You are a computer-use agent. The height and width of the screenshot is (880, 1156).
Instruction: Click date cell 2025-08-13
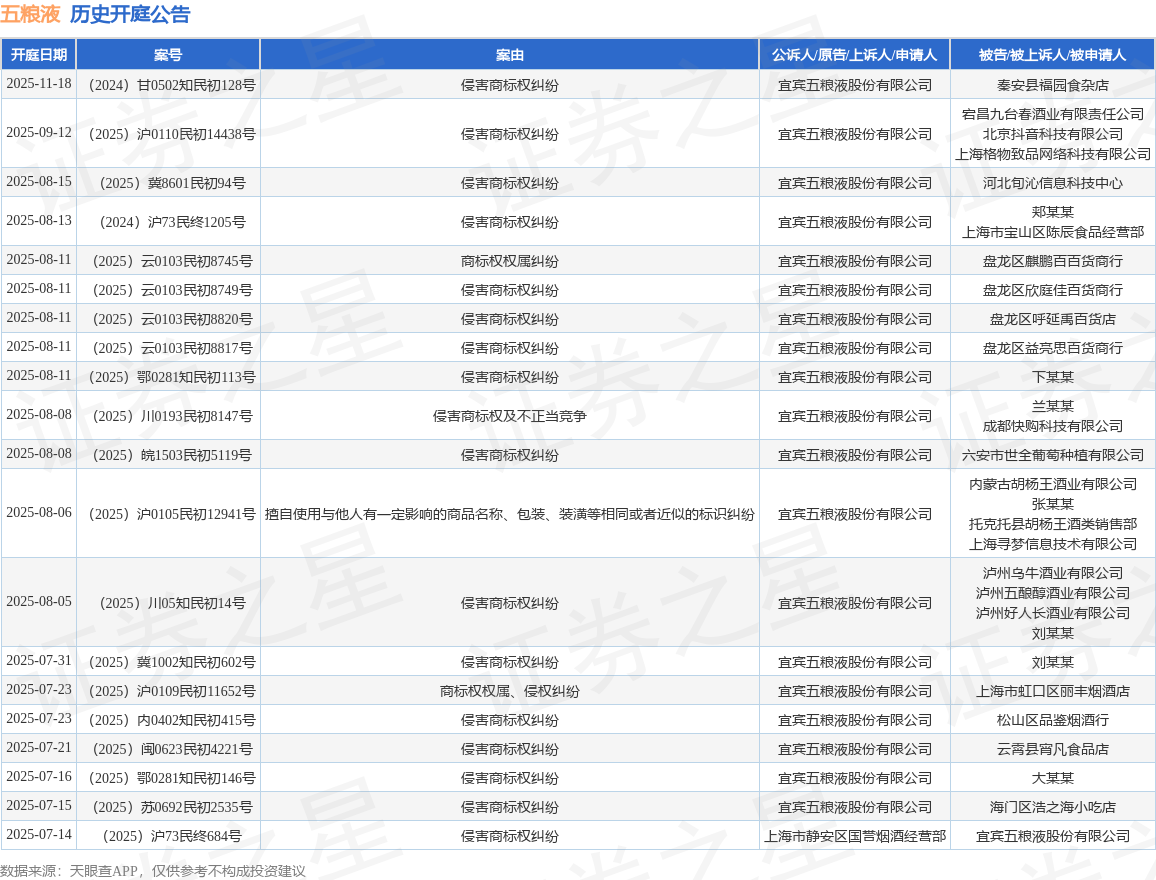[39, 220]
